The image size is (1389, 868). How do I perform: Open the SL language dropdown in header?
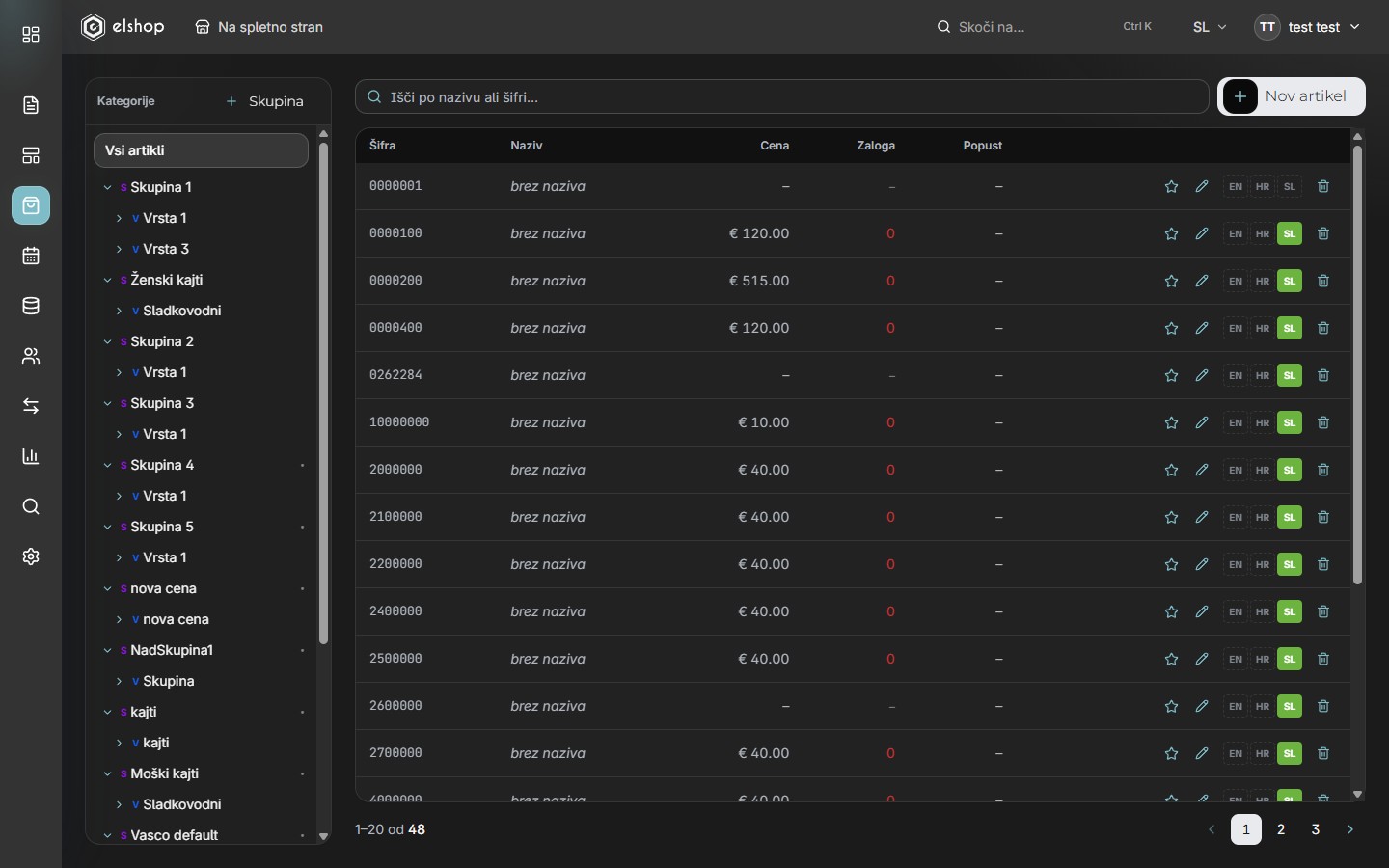[1210, 27]
